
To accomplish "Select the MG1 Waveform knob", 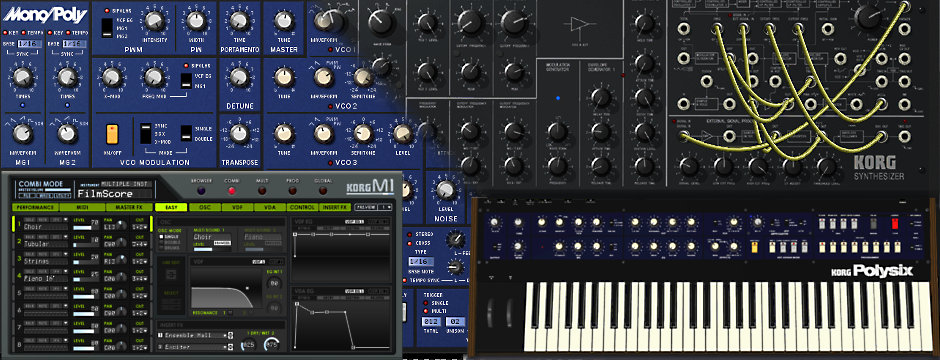I will (22, 132).
